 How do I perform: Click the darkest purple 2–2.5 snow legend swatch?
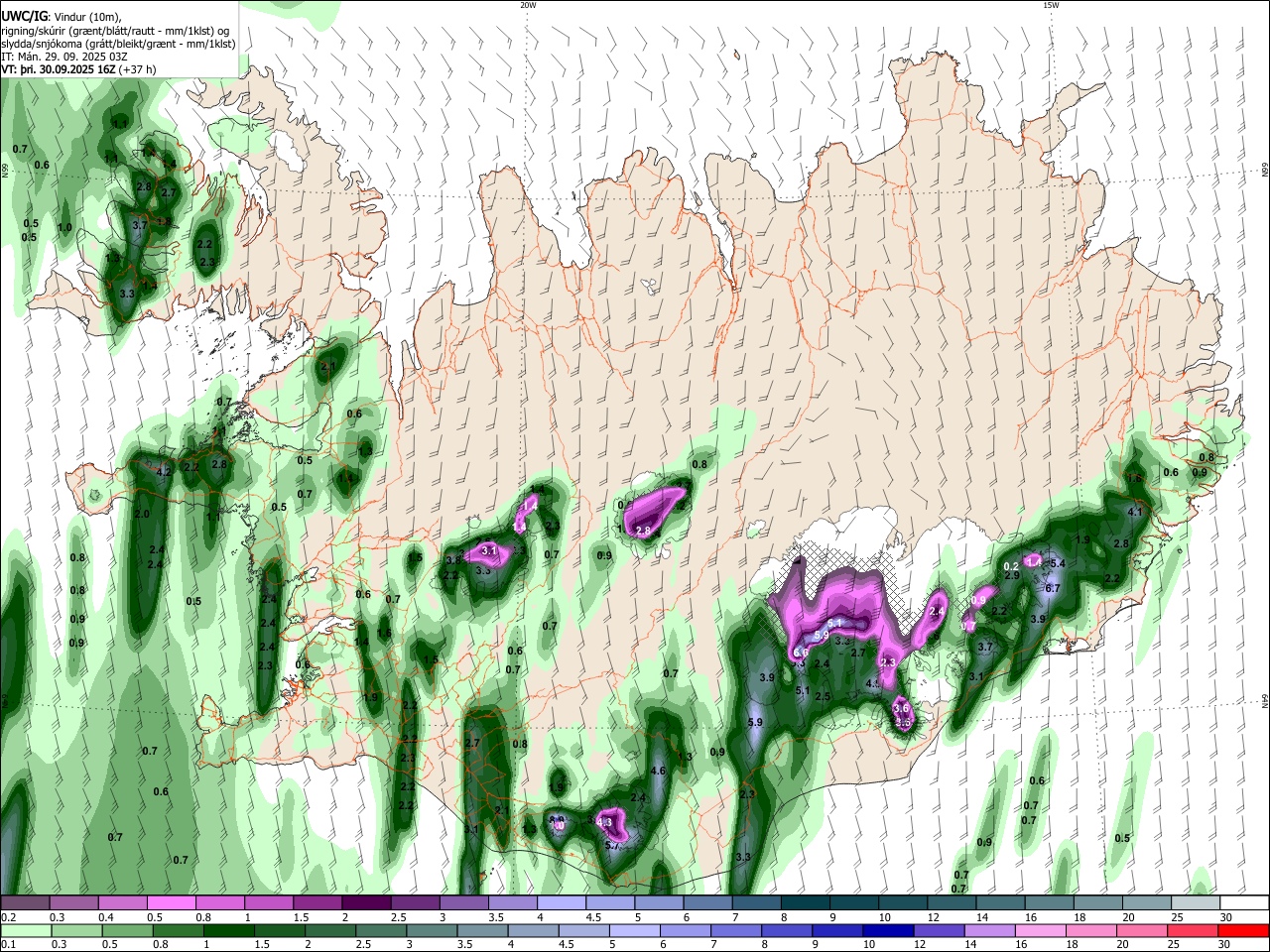(365, 903)
